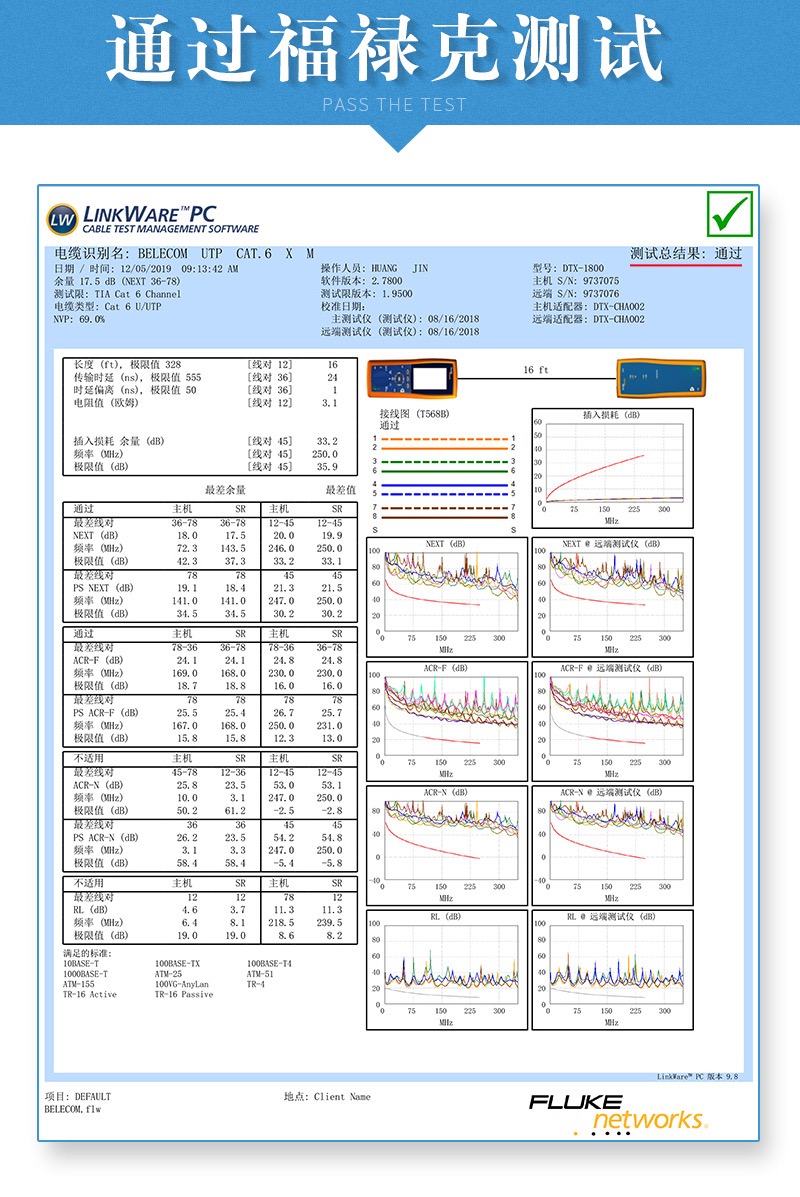Open the insertion loss (插入损耗) graph

click(612, 468)
